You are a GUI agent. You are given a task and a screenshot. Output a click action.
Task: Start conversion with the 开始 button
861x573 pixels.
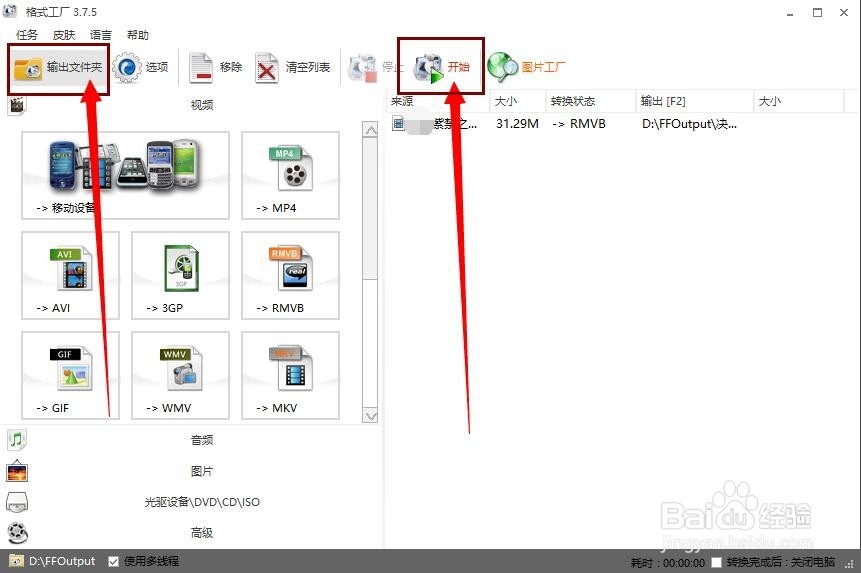(441, 67)
